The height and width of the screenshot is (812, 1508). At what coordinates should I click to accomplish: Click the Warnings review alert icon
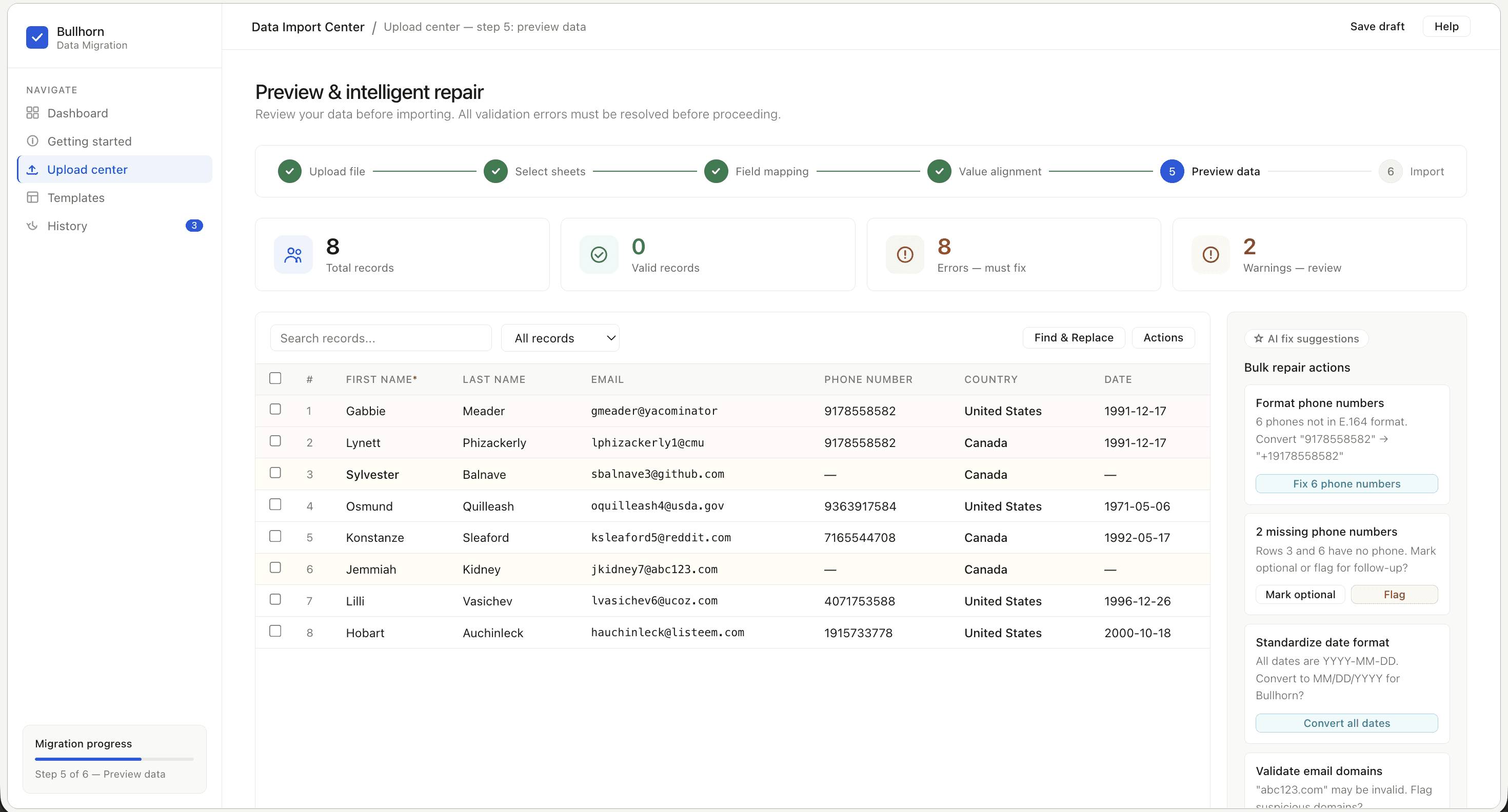(x=1211, y=254)
